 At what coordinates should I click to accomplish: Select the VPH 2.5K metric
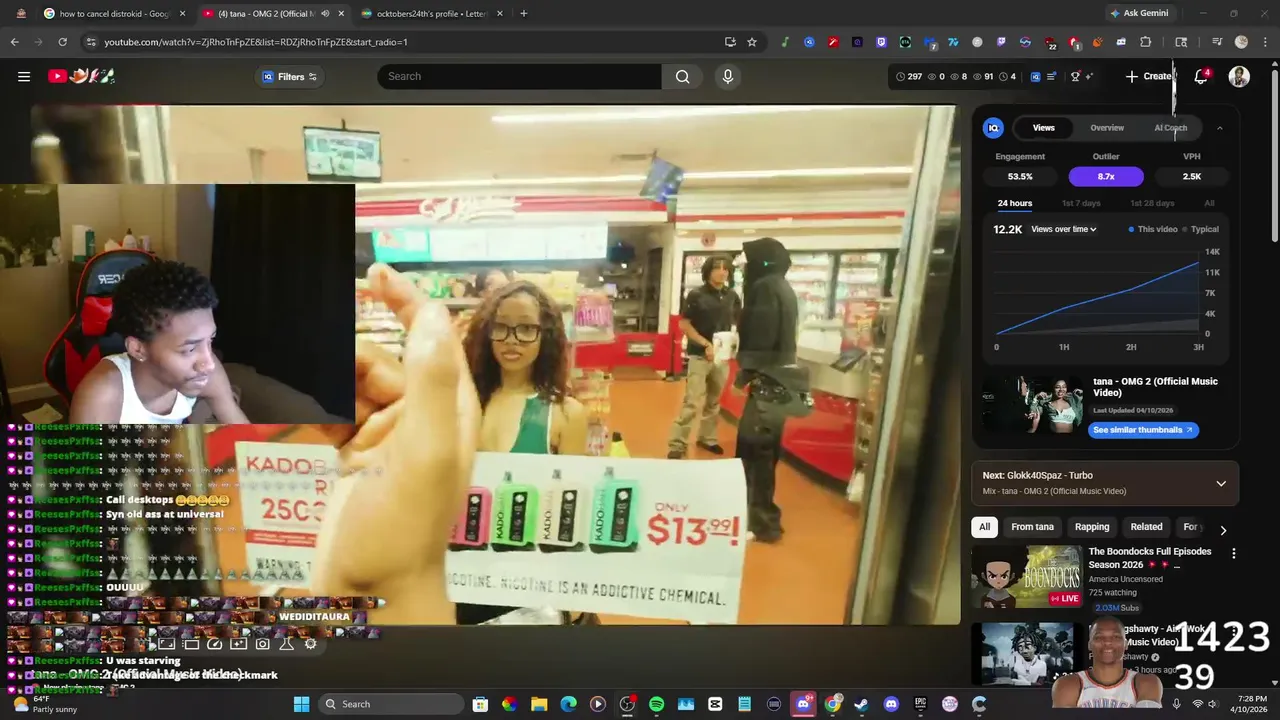pyautogui.click(x=1192, y=176)
